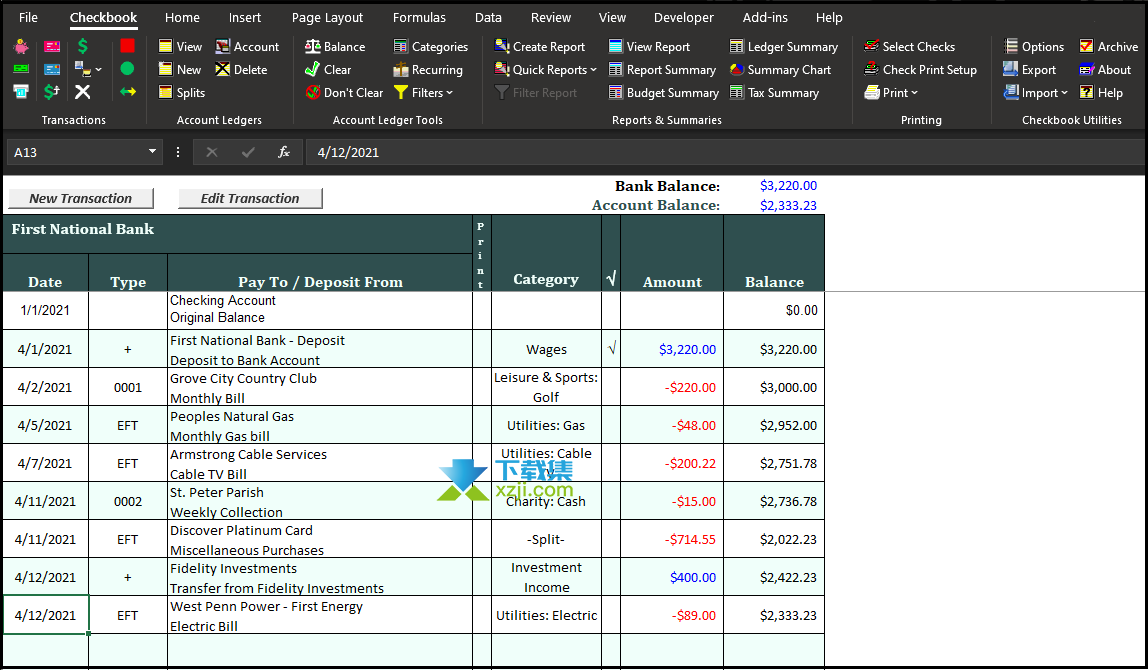Image resolution: width=1148 pixels, height=670 pixels.
Task: Click the Export utility
Action: coord(1029,70)
